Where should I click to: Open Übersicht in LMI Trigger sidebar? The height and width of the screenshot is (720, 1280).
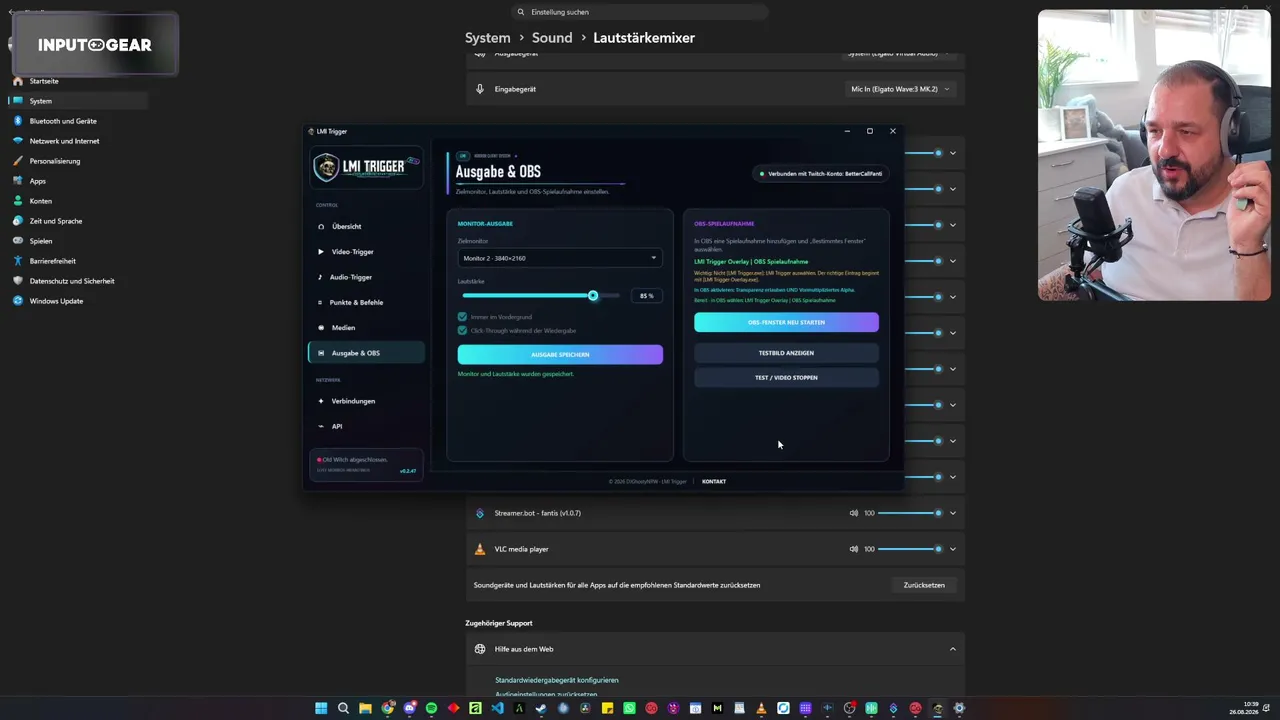click(x=366, y=226)
